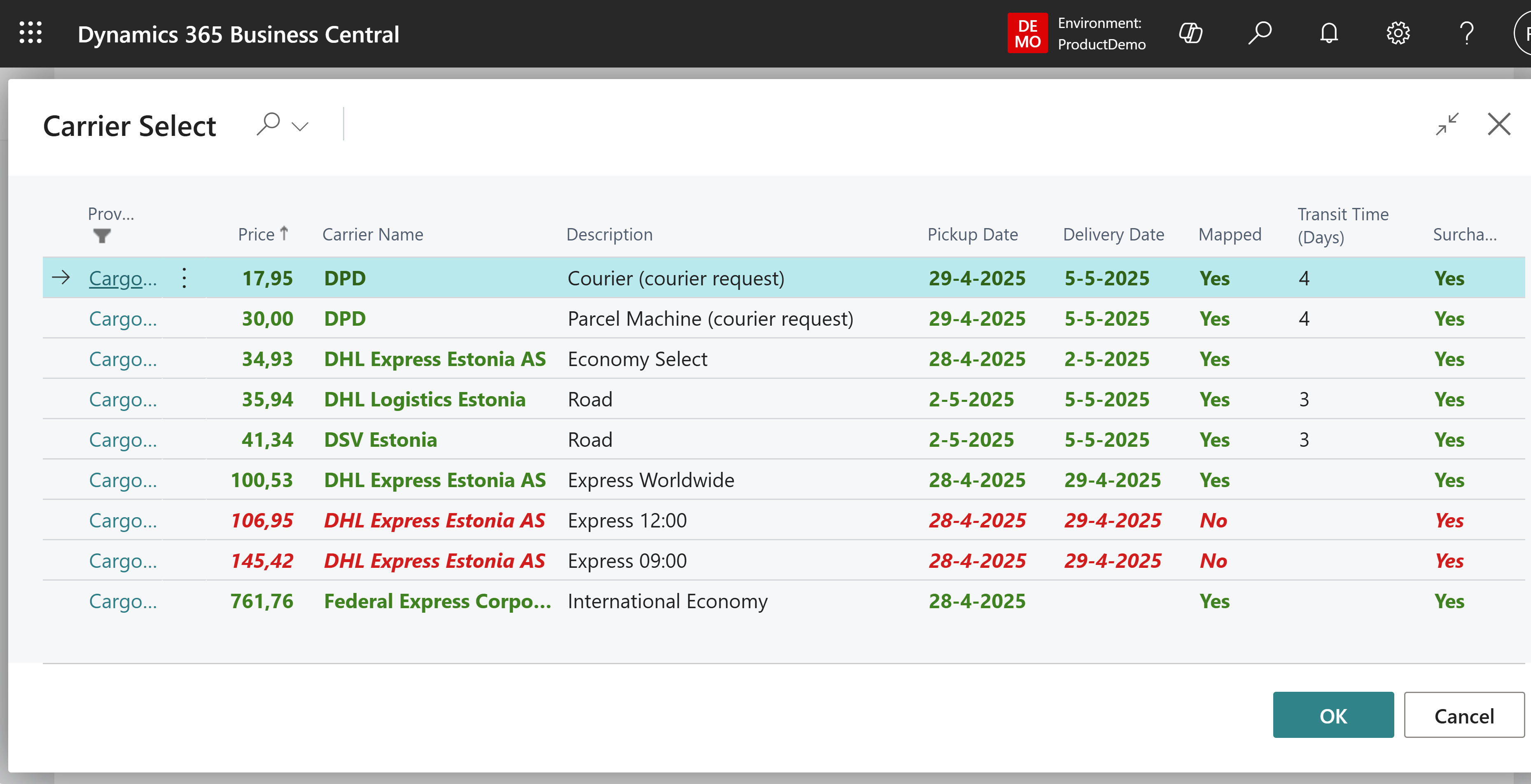Open notifications bell
The image size is (1531, 784).
(x=1329, y=33)
